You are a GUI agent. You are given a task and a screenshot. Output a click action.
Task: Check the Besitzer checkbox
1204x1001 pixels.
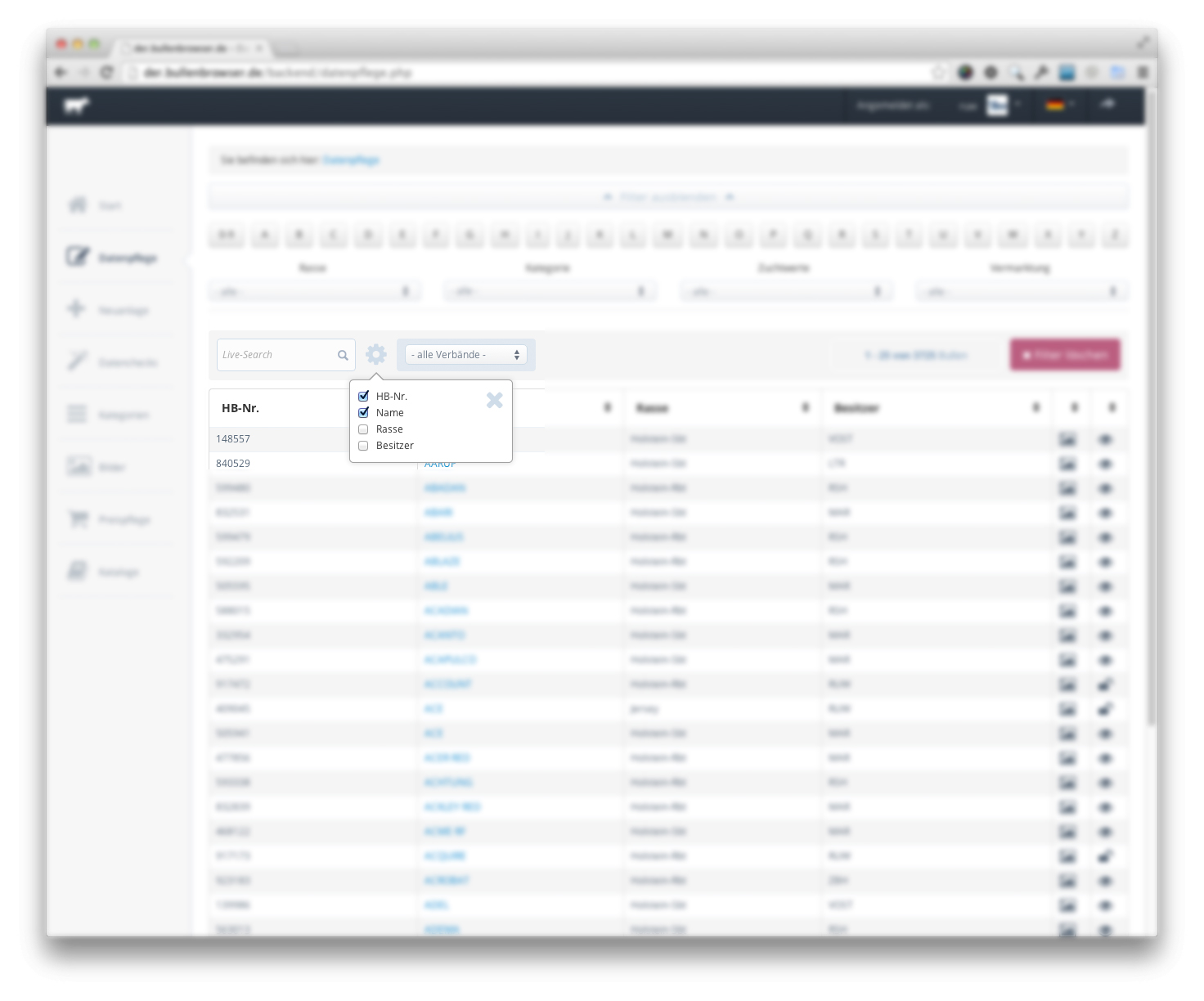364,446
